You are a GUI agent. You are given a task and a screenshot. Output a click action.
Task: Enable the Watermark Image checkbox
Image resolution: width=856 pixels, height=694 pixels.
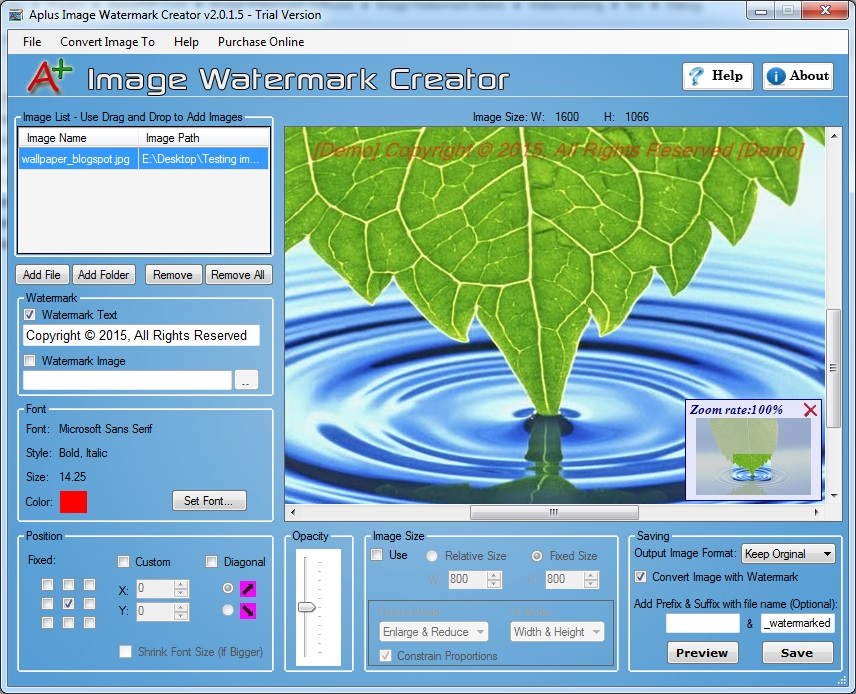[x=30, y=361]
